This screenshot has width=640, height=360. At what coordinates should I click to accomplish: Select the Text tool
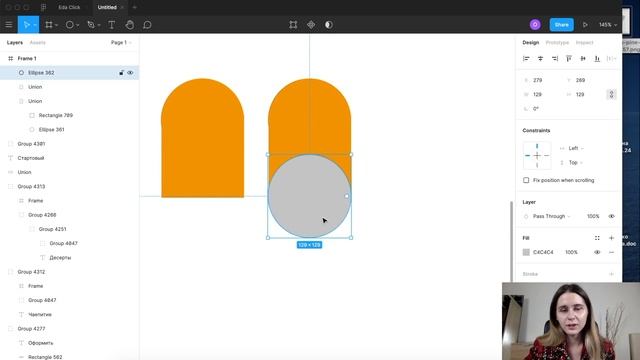click(x=111, y=25)
